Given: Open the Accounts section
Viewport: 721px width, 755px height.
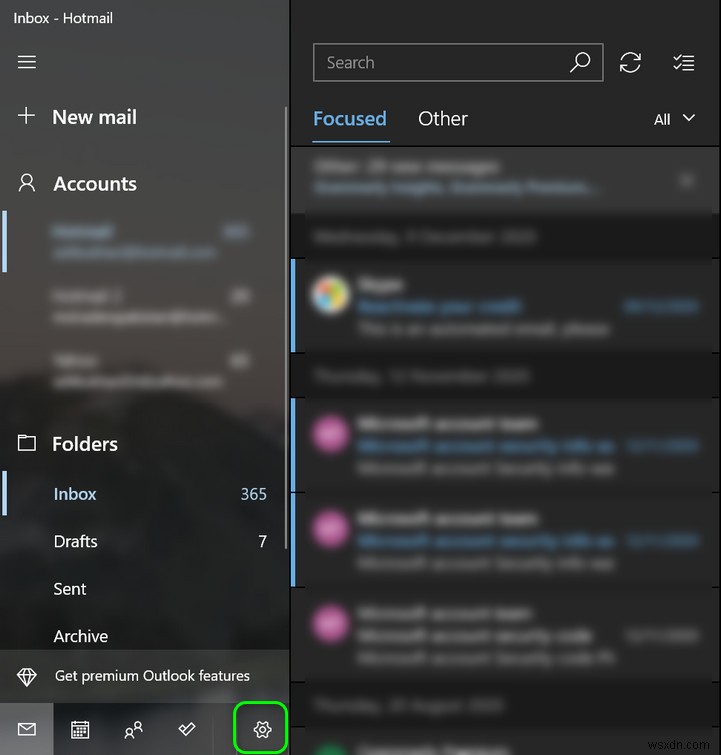Looking at the screenshot, I should point(95,184).
